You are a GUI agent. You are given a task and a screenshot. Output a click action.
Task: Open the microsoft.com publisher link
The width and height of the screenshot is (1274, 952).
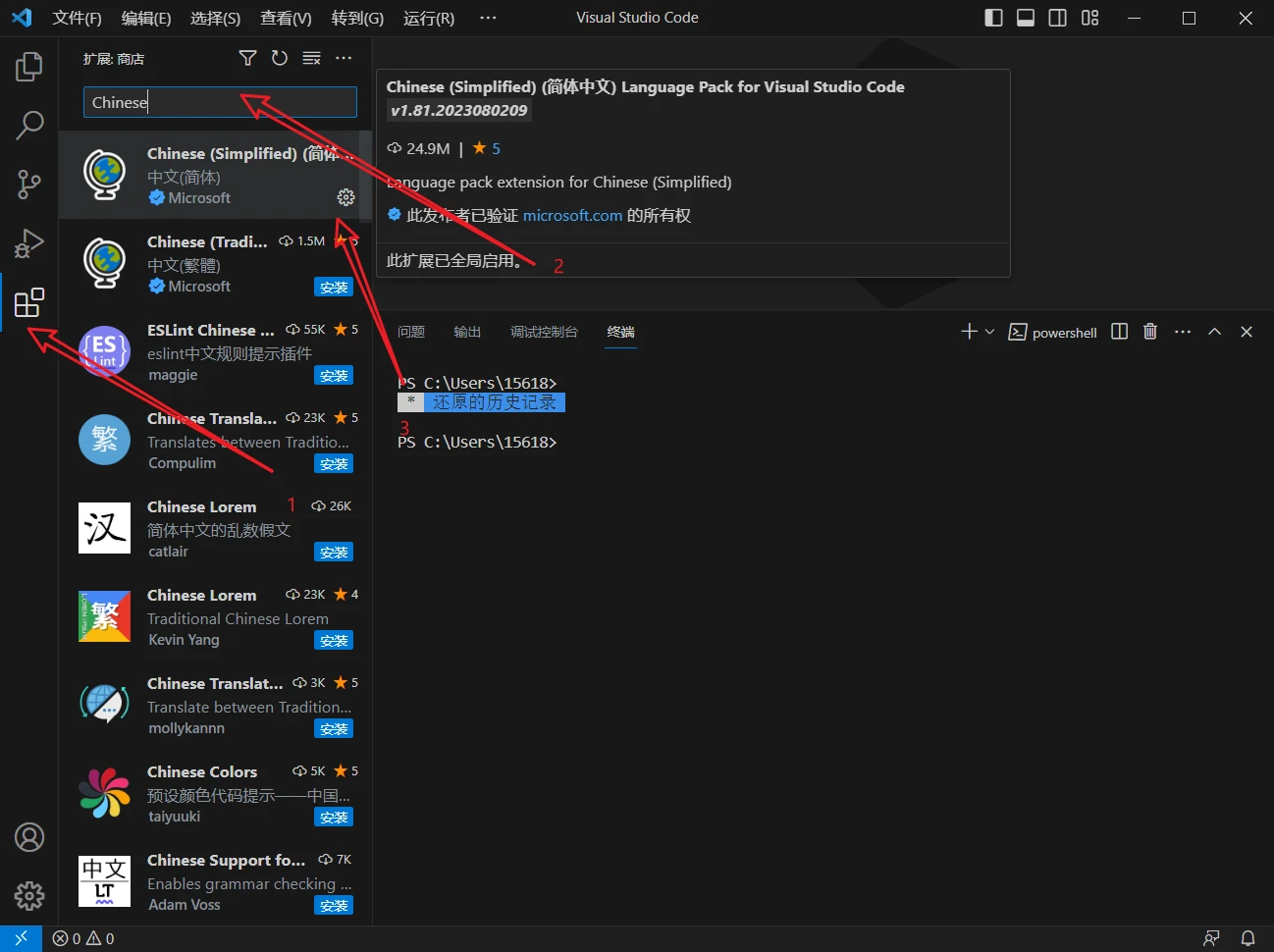click(x=572, y=215)
